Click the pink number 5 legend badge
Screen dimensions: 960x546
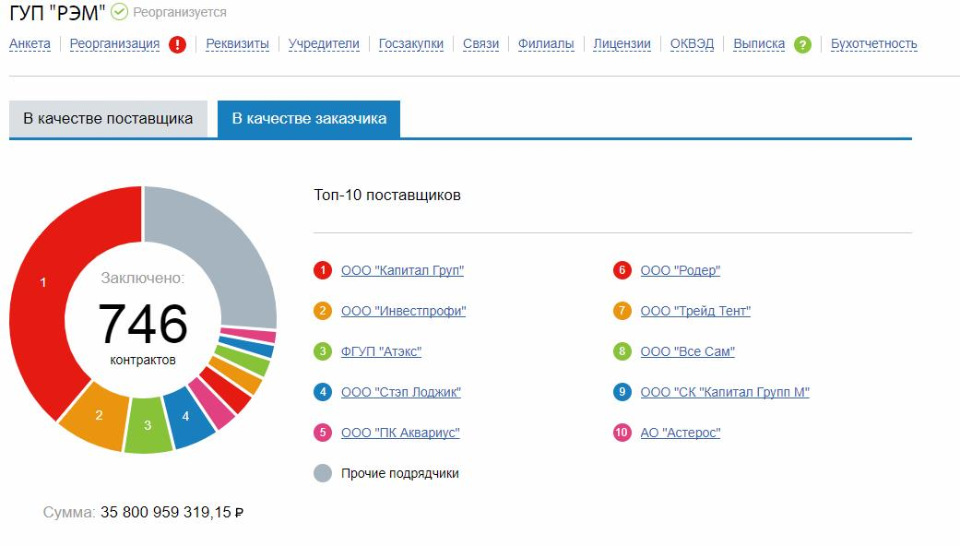pos(323,433)
